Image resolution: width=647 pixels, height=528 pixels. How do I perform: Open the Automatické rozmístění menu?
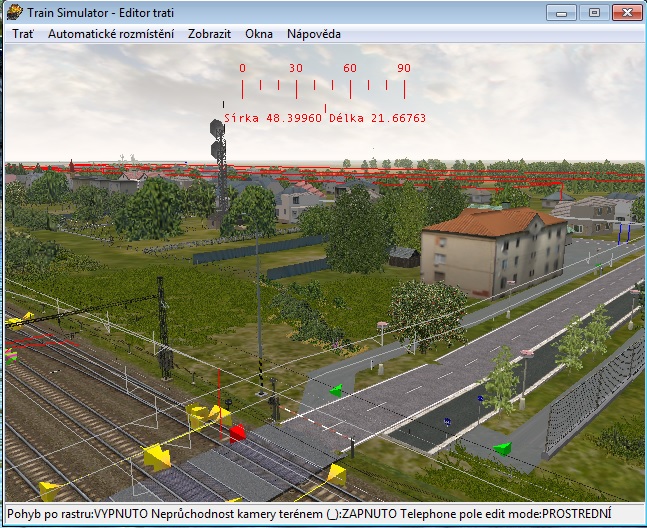pos(111,34)
